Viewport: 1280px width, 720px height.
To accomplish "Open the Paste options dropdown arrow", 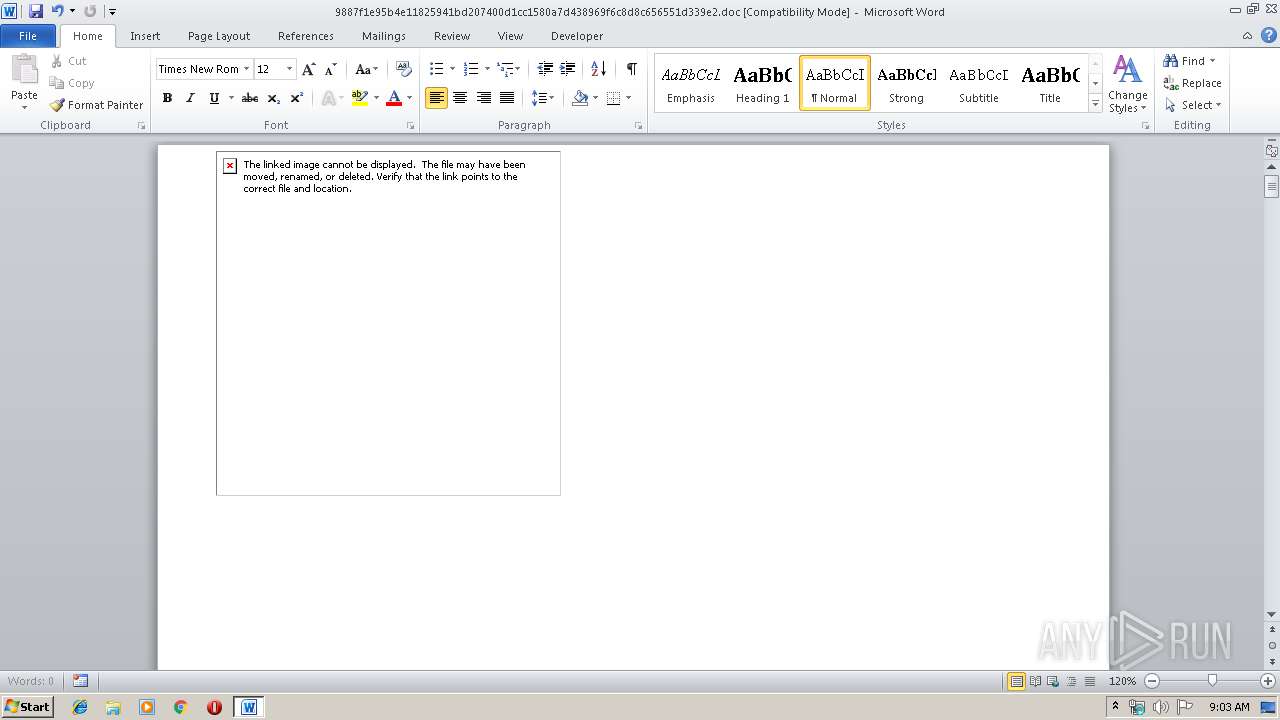I will pyautogui.click(x=24, y=107).
